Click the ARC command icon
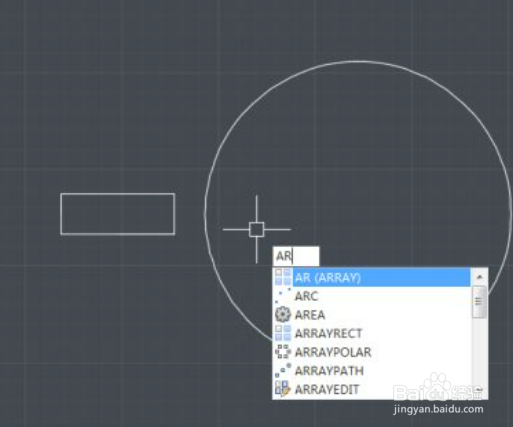Image resolution: width=513 pixels, height=427 pixels. (x=283, y=296)
